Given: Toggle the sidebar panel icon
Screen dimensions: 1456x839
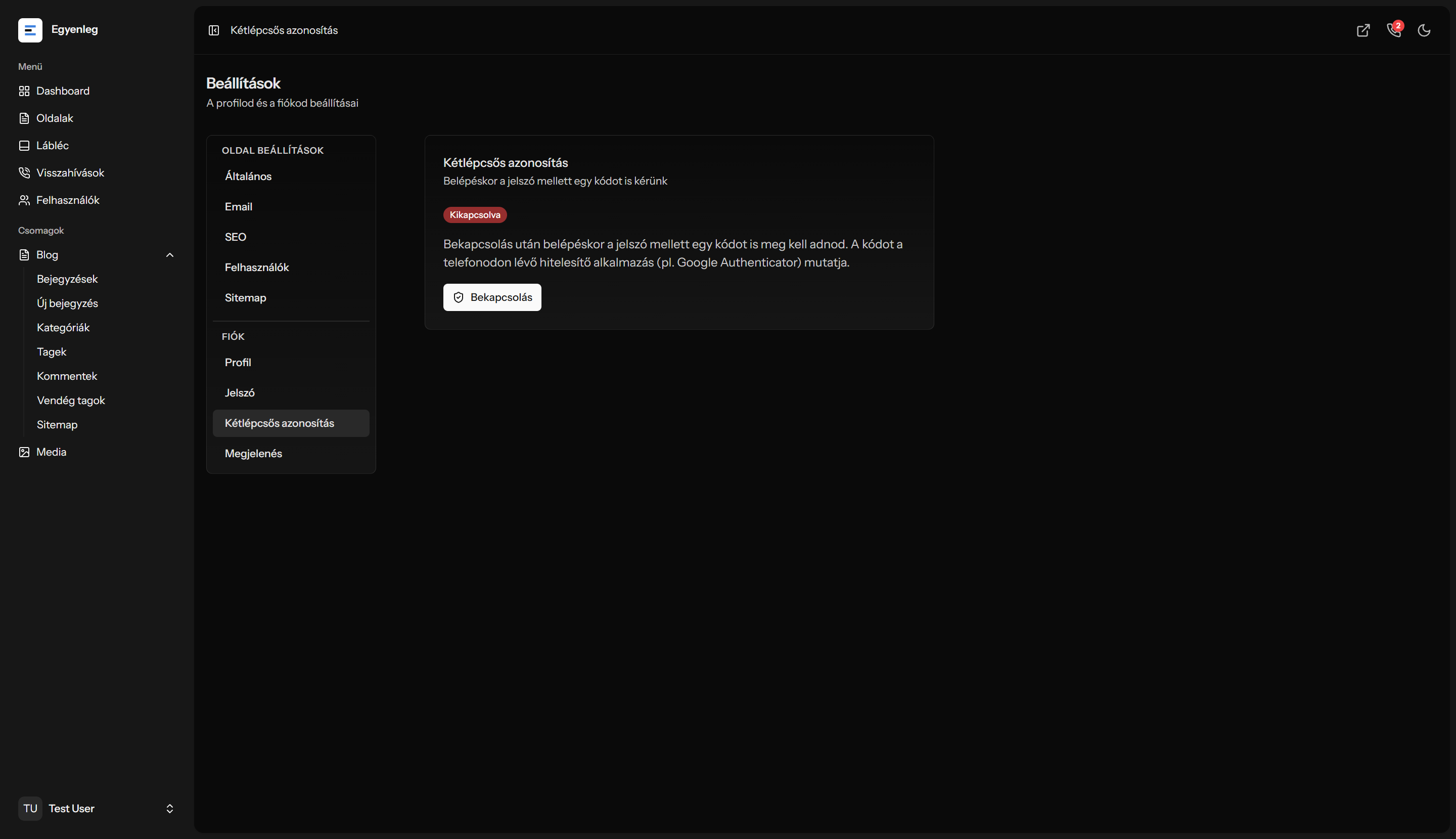Looking at the screenshot, I should [x=214, y=30].
